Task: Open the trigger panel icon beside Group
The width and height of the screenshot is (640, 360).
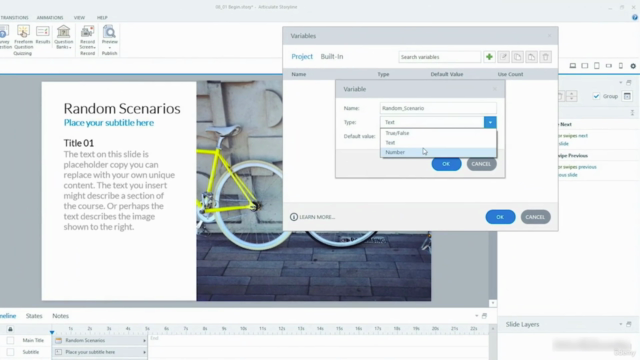Action: (627, 96)
